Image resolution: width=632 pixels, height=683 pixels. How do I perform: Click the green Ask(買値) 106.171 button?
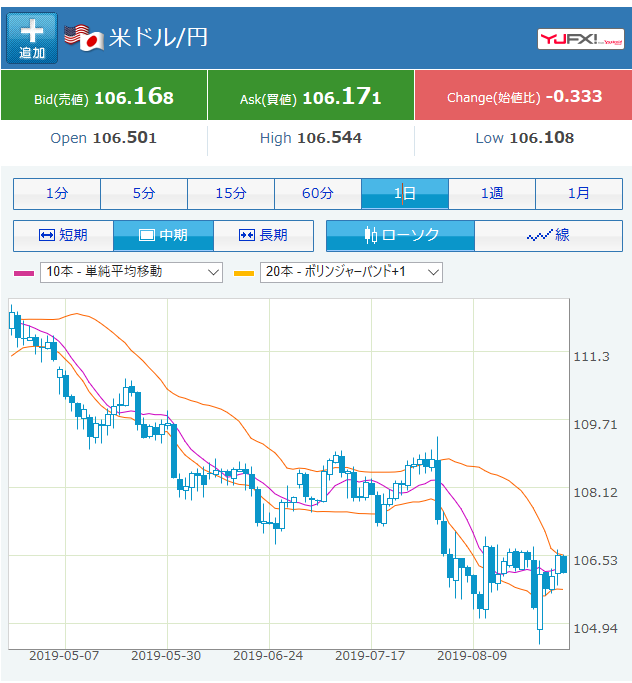pyautogui.click(x=310, y=96)
